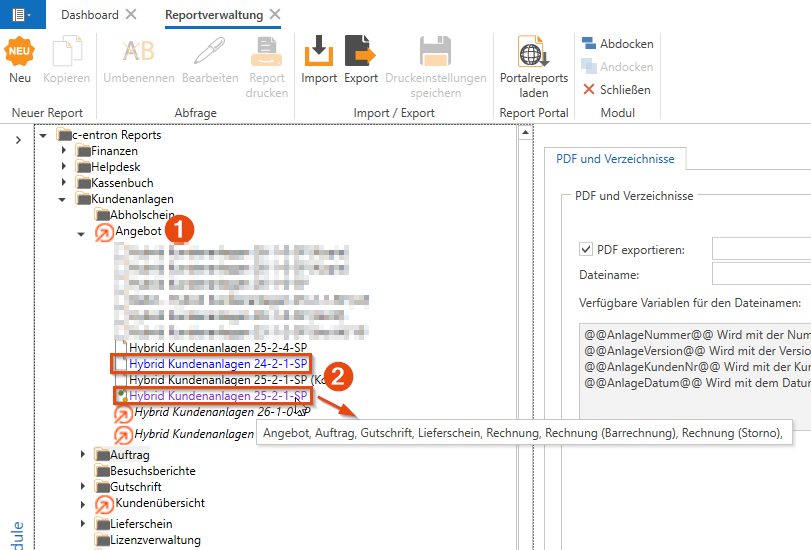Select the Angebot tree entry
This screenshot has width=811, height=550.
(x=138, y=231)
